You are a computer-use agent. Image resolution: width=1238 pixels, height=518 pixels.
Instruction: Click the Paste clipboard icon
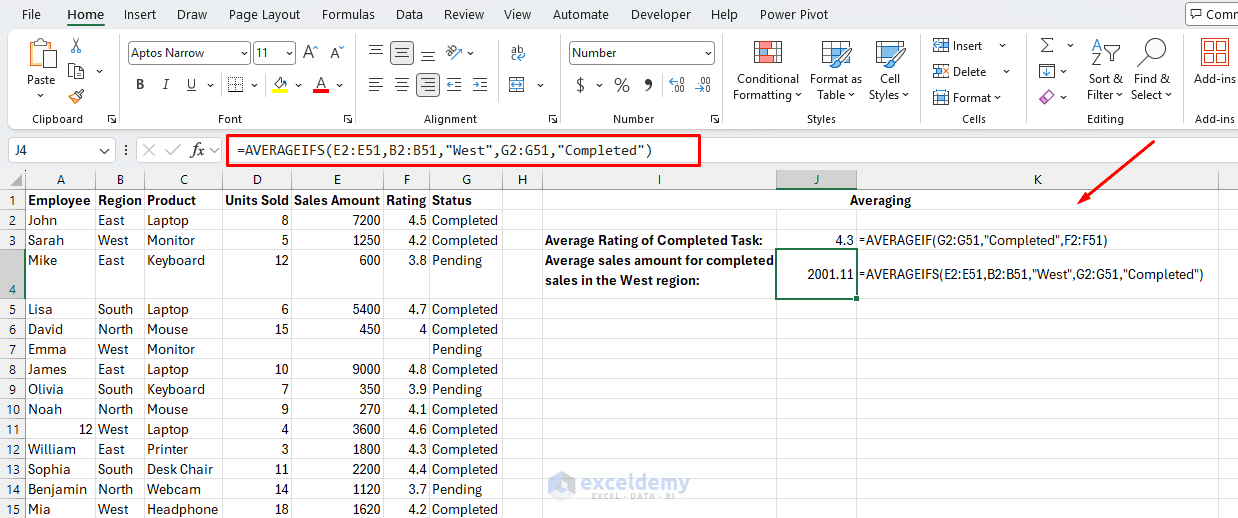[x=41, y=54]
